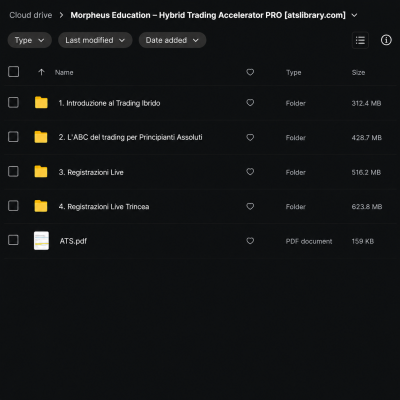This screenshot has width=400, height=400.
Task: Click the '623.8 MB' size value
Action: click(367, 207)
